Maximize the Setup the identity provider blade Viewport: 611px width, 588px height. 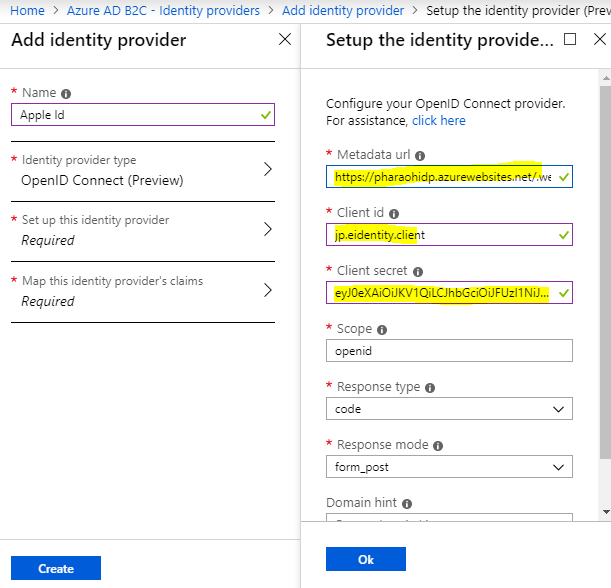[570, 39]
